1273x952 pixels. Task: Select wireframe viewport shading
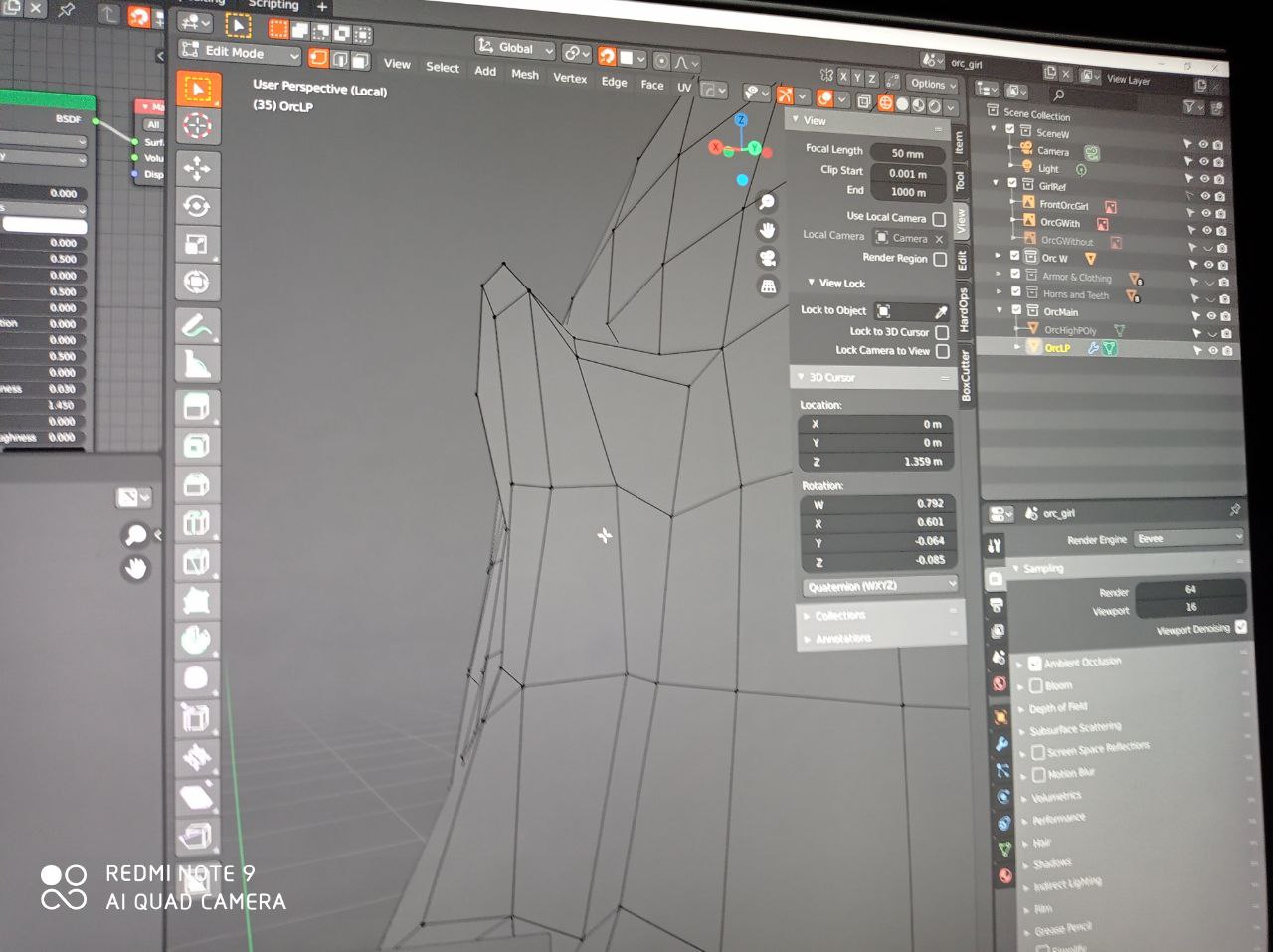pyautogui.click(x=885, y=103)
